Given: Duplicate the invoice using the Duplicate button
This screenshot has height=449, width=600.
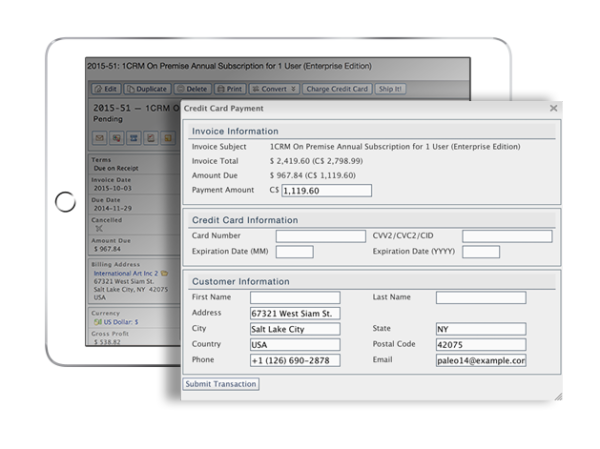Looking at the screenshot, I should coord(147,89).
